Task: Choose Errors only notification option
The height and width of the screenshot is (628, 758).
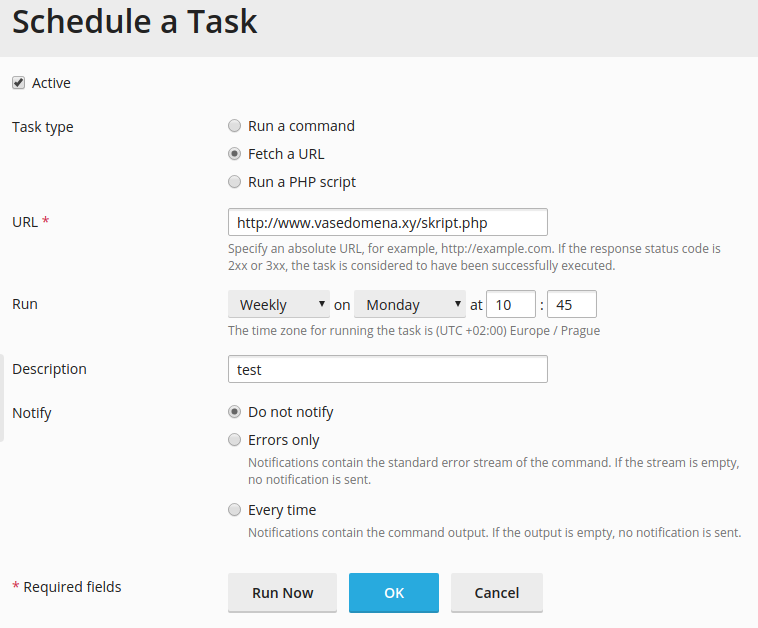Action: (x=234, y=440)
